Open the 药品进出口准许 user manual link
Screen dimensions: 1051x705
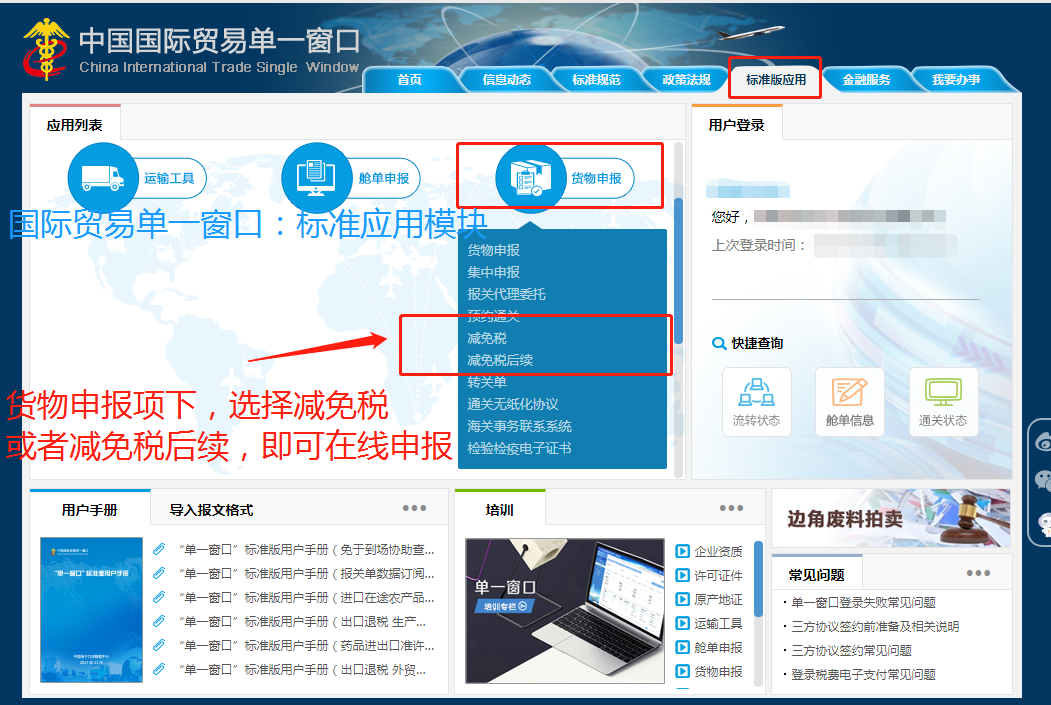[x=307, y=645]
